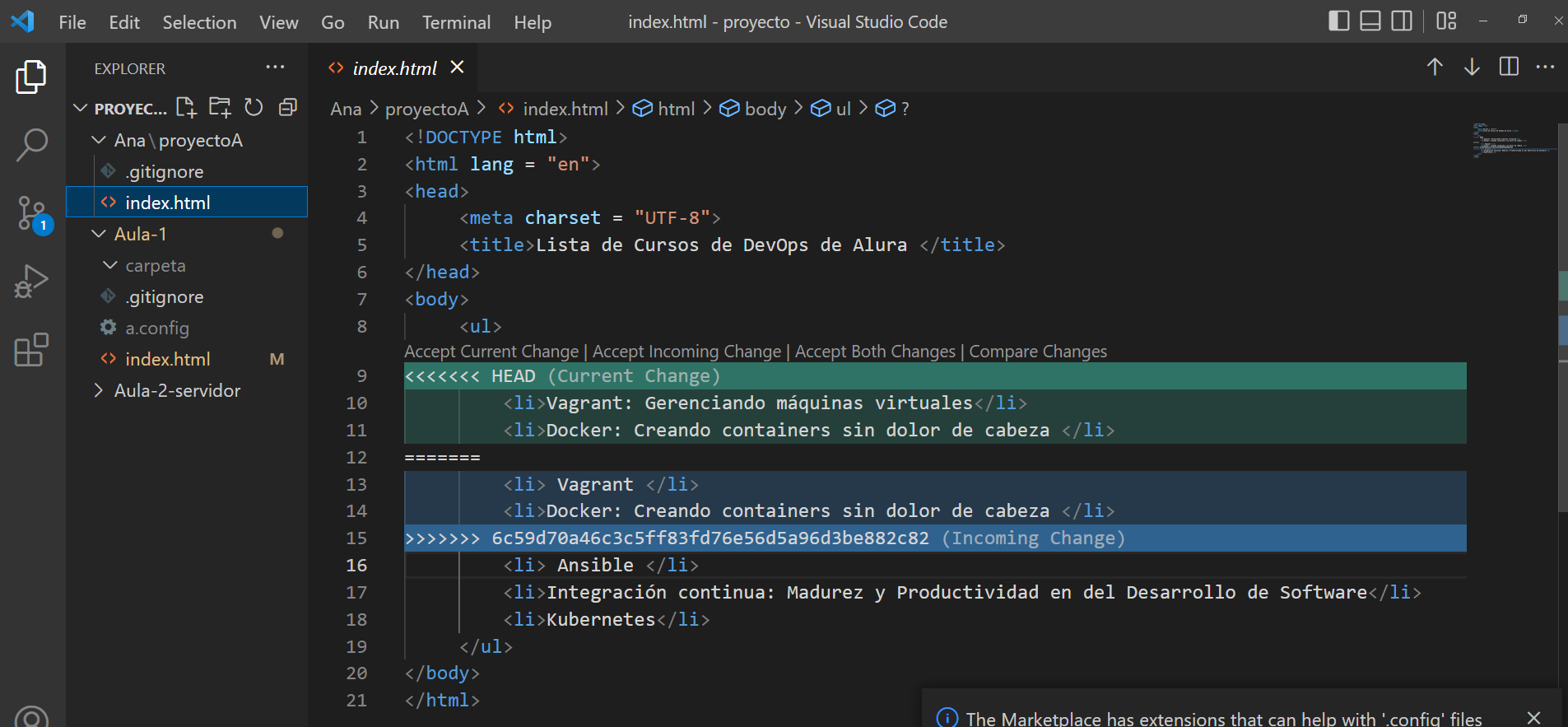Screen dimensions: 1568x727
Task: Refresh the Explorer tree
Action: (254, 107)
